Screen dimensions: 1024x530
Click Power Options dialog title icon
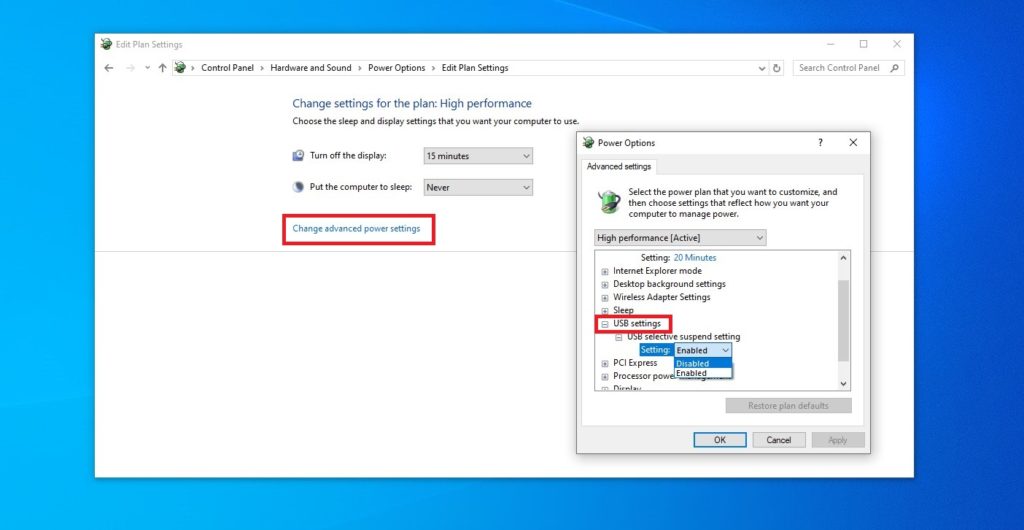pyautogui.click(x=588, y=142)
